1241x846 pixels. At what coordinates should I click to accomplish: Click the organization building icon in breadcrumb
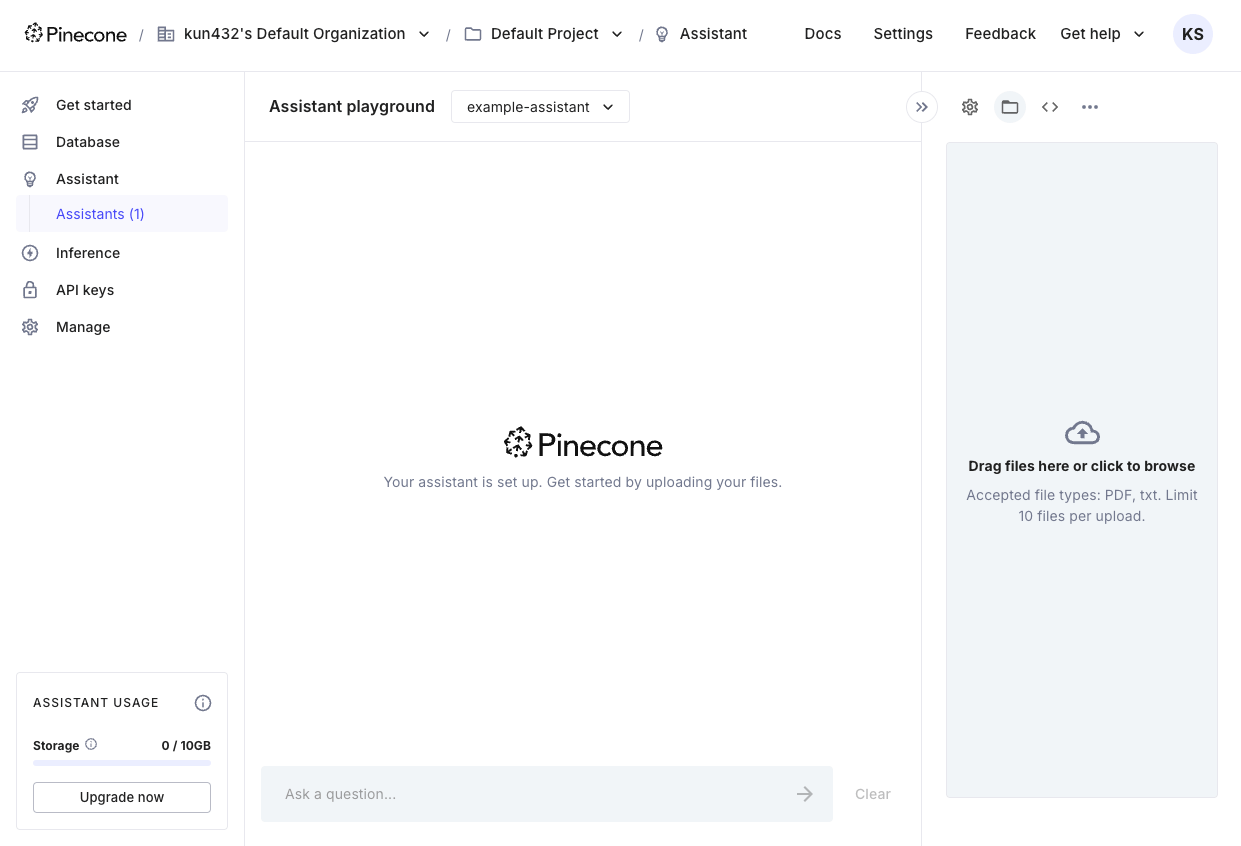[x=166, y=34]
